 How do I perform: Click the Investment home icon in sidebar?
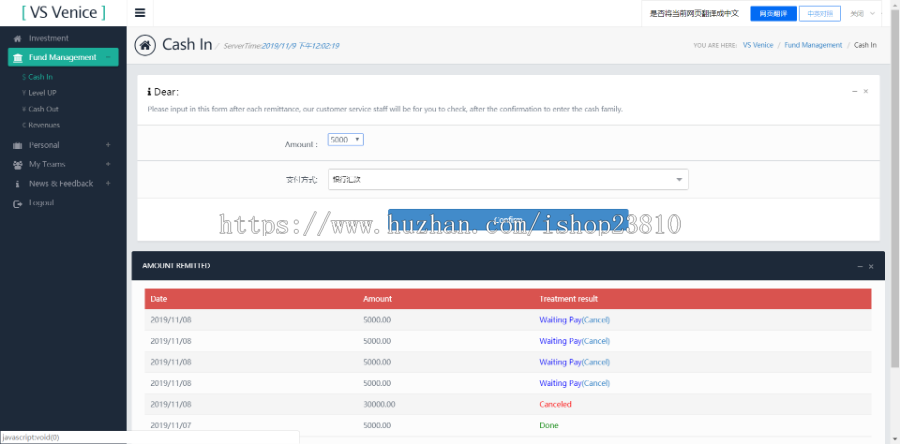(x=17, y=38)
